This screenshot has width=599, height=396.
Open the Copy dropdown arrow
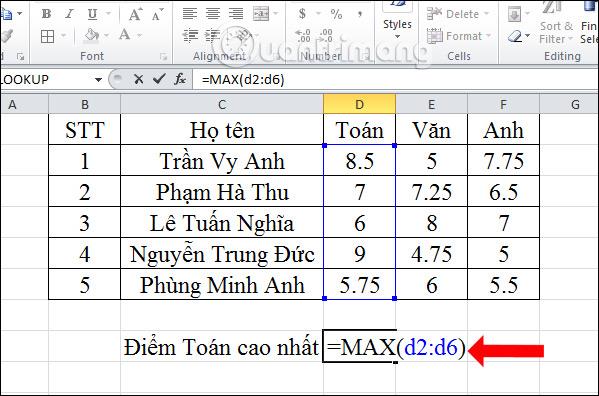tap(20, 14)
